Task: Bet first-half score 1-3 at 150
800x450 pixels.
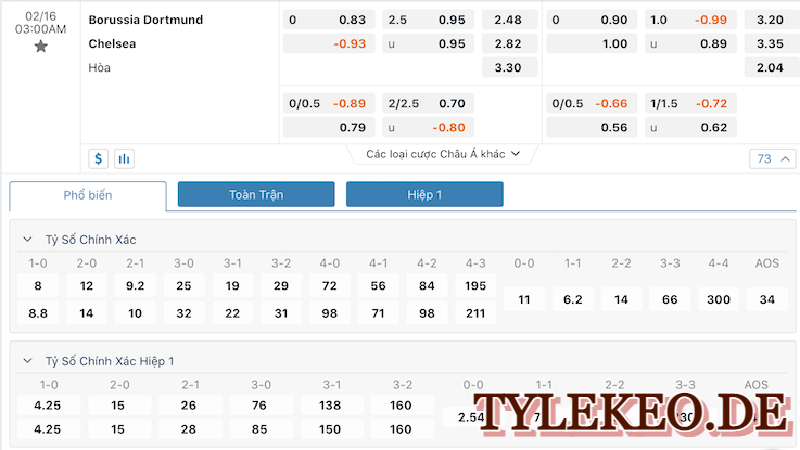Action: click(x=330, y=430)
